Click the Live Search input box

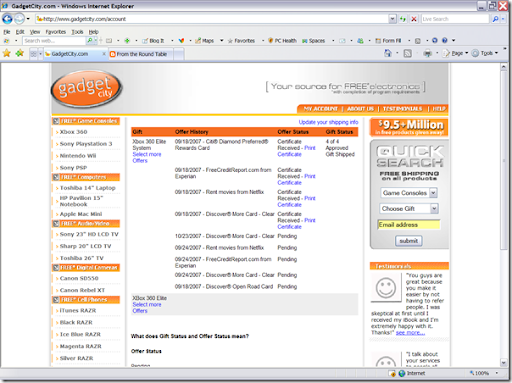tap(455, 19)
